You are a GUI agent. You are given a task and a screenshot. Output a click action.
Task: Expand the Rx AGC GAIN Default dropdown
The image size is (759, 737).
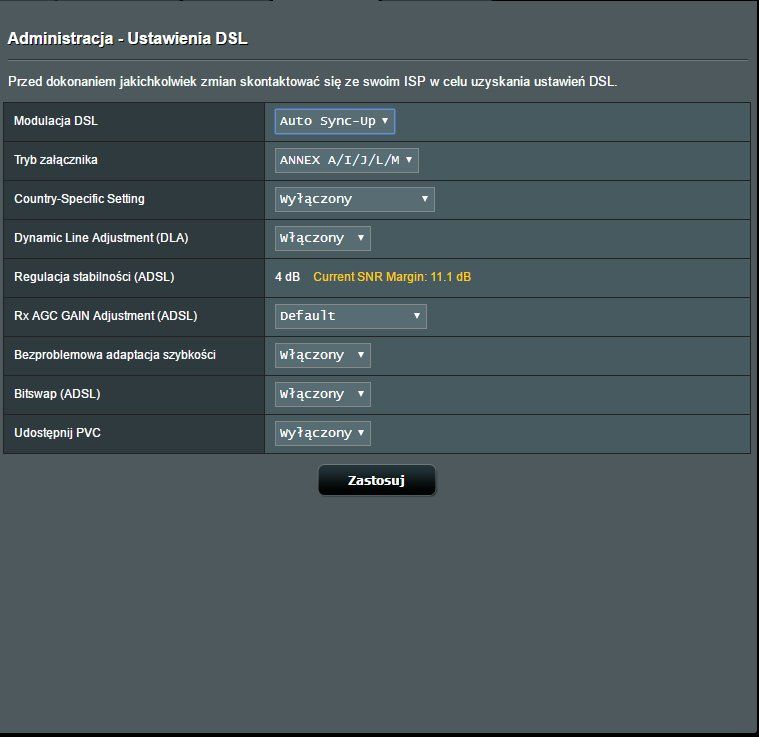click(x=350, y=316)
